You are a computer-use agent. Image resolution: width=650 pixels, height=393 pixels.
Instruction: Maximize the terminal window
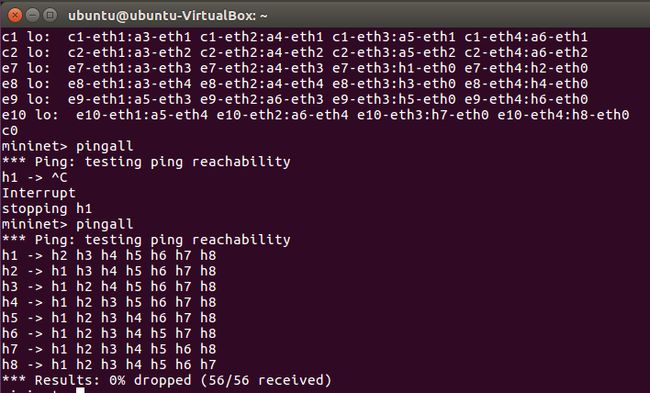tap(50, 16)
